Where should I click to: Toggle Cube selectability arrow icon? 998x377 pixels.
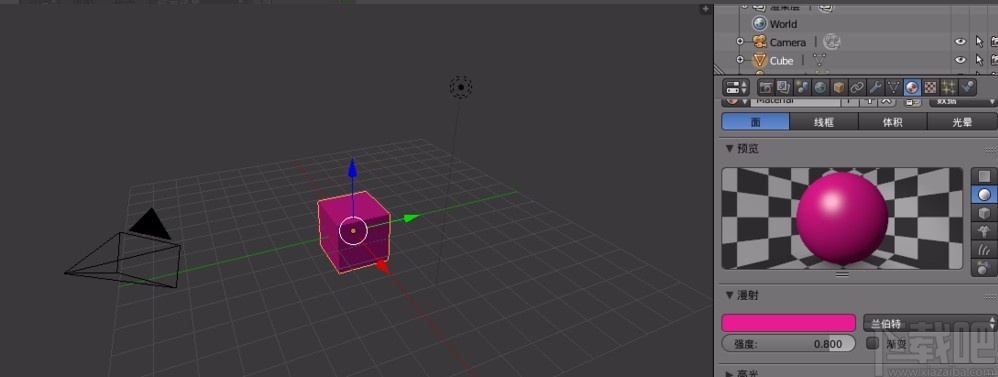pyautogui.click(x=980, y=60)
